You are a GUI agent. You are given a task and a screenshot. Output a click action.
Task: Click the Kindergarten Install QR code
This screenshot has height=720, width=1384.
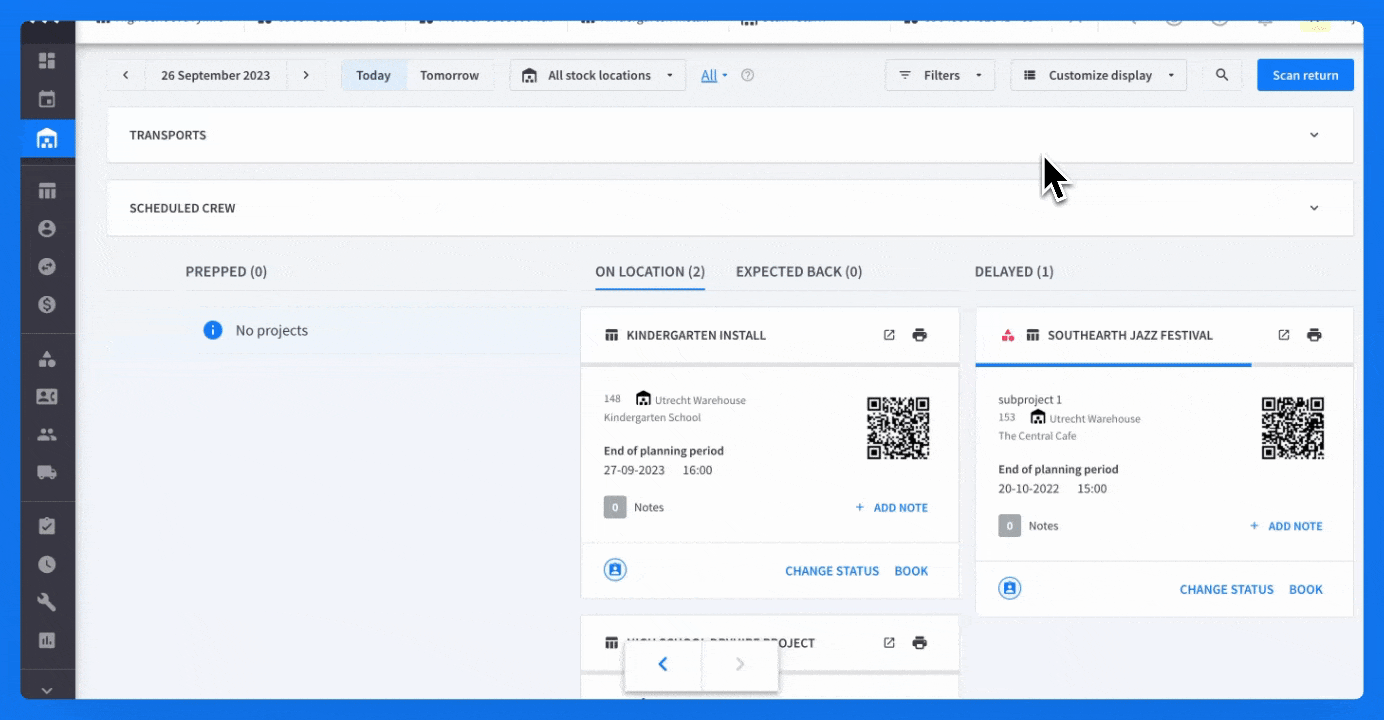(x=898, y=428)
